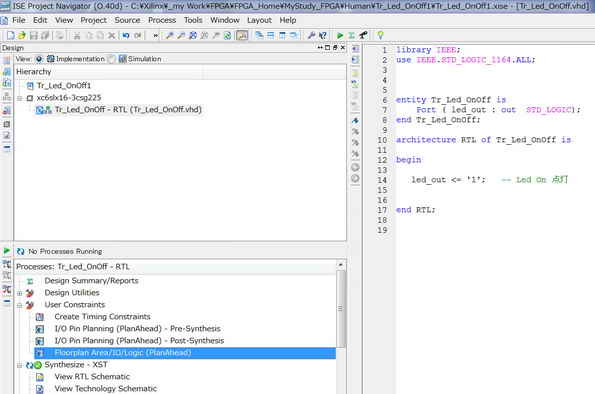Viewport: 595px width, 394px height.
Task: Open the Process menu
Action: coord(162,20)
